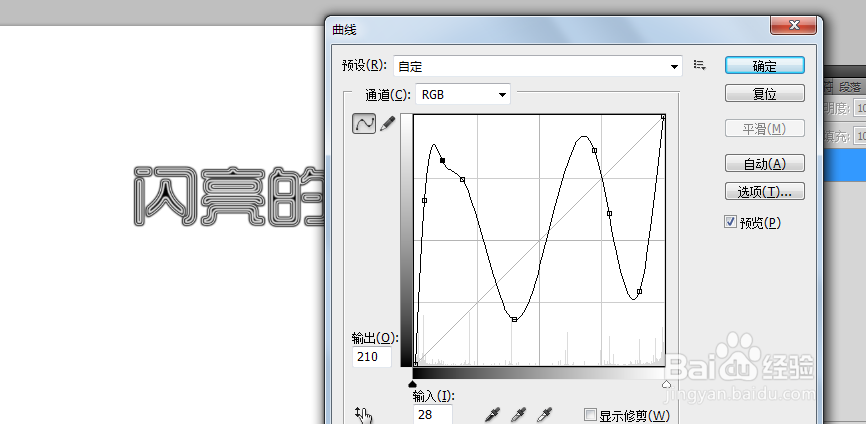Click the input field showing 28

click(432, 414)
